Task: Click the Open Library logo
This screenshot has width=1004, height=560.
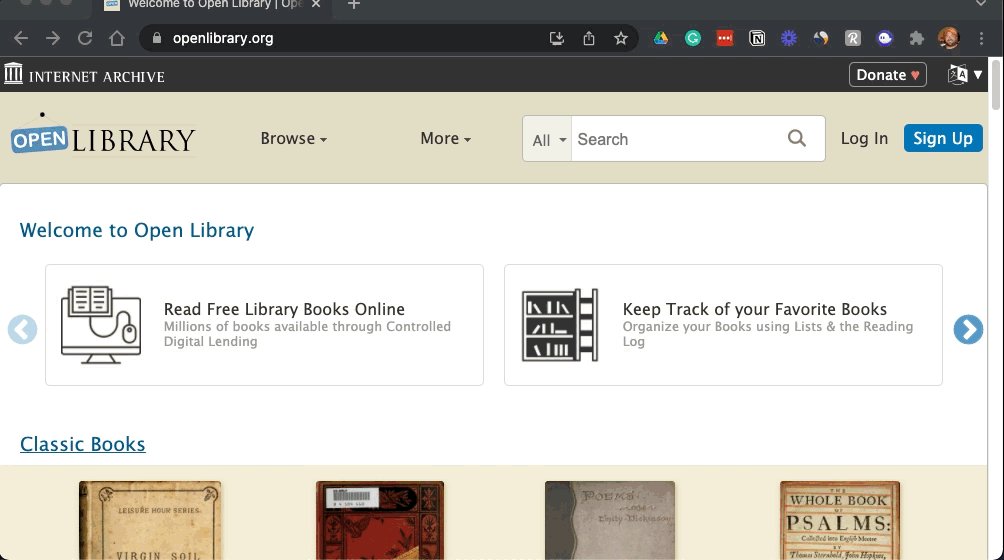Action: pos(102,136)
